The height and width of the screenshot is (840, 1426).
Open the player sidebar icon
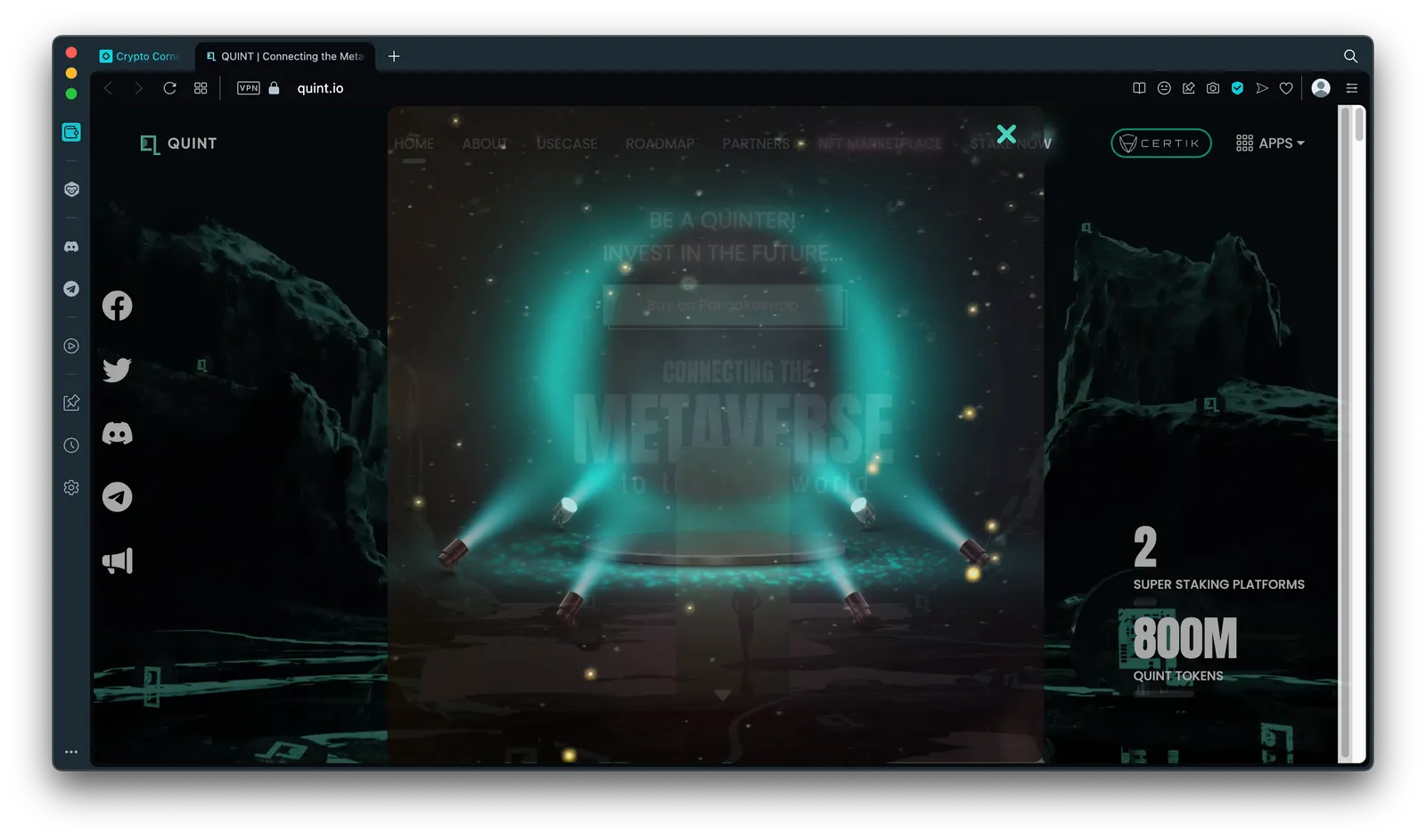point(71,346)
